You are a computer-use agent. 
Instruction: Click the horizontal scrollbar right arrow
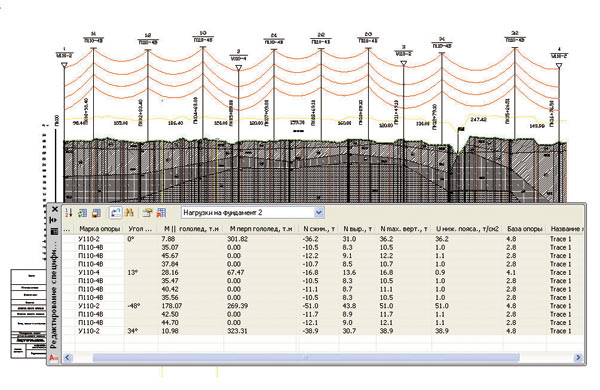pos(578,357)
